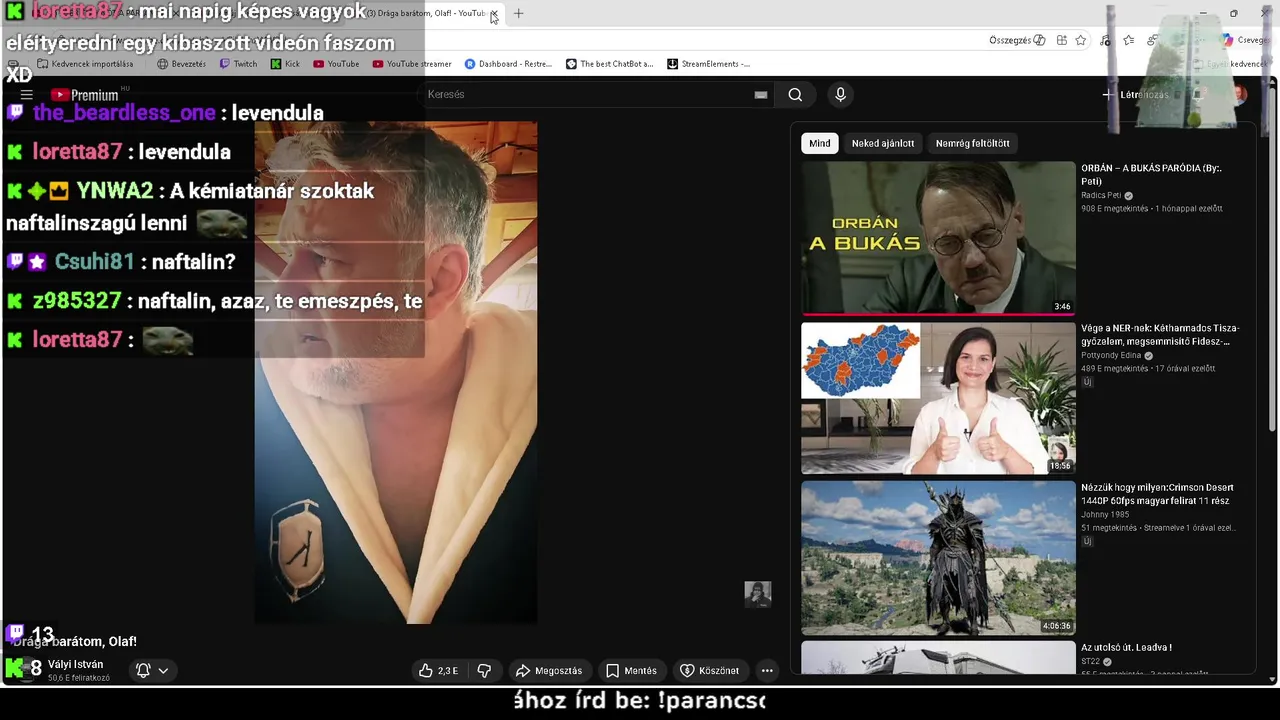The width and height of the screenshot is (1280, 720).
Task: Open ORBÁN A BUKÁS parody thumbnail
Action: pos(938,238)
